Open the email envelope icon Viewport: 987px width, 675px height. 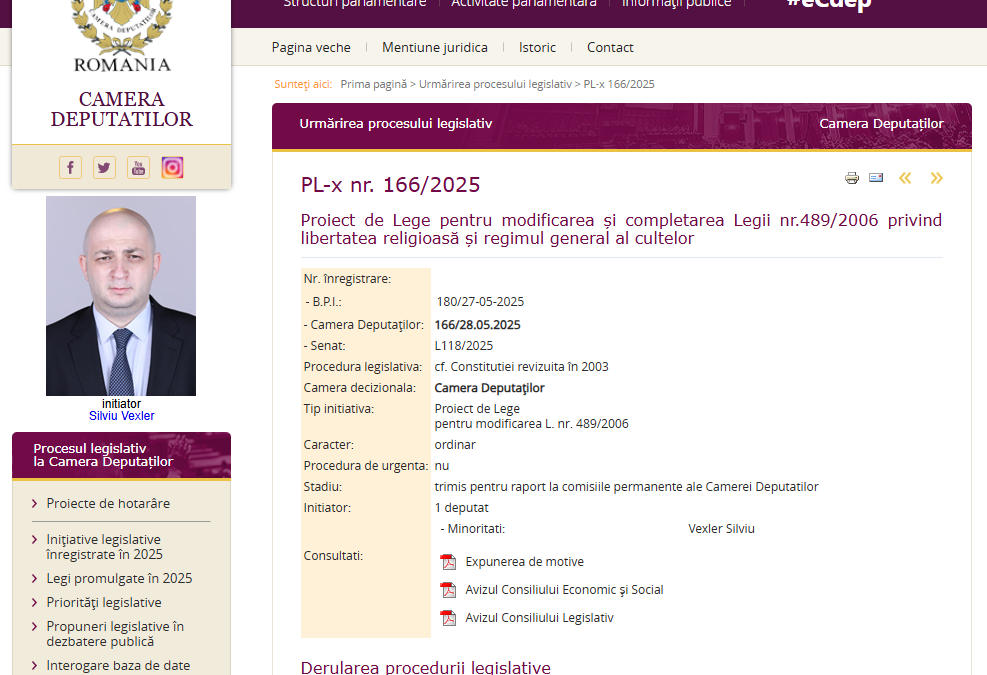pos(876,177)
